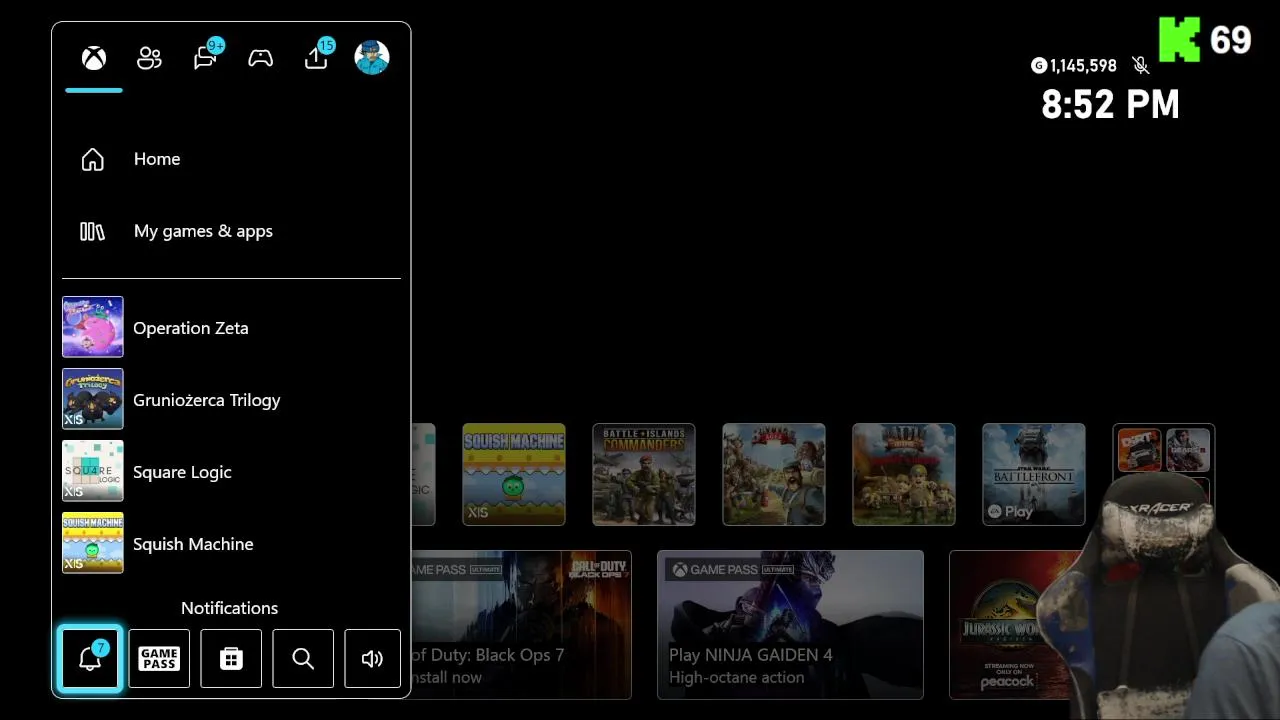Select the Operation Zeta thumbnail
Screen dimensions: 1280x720
(x=93, y=327)
